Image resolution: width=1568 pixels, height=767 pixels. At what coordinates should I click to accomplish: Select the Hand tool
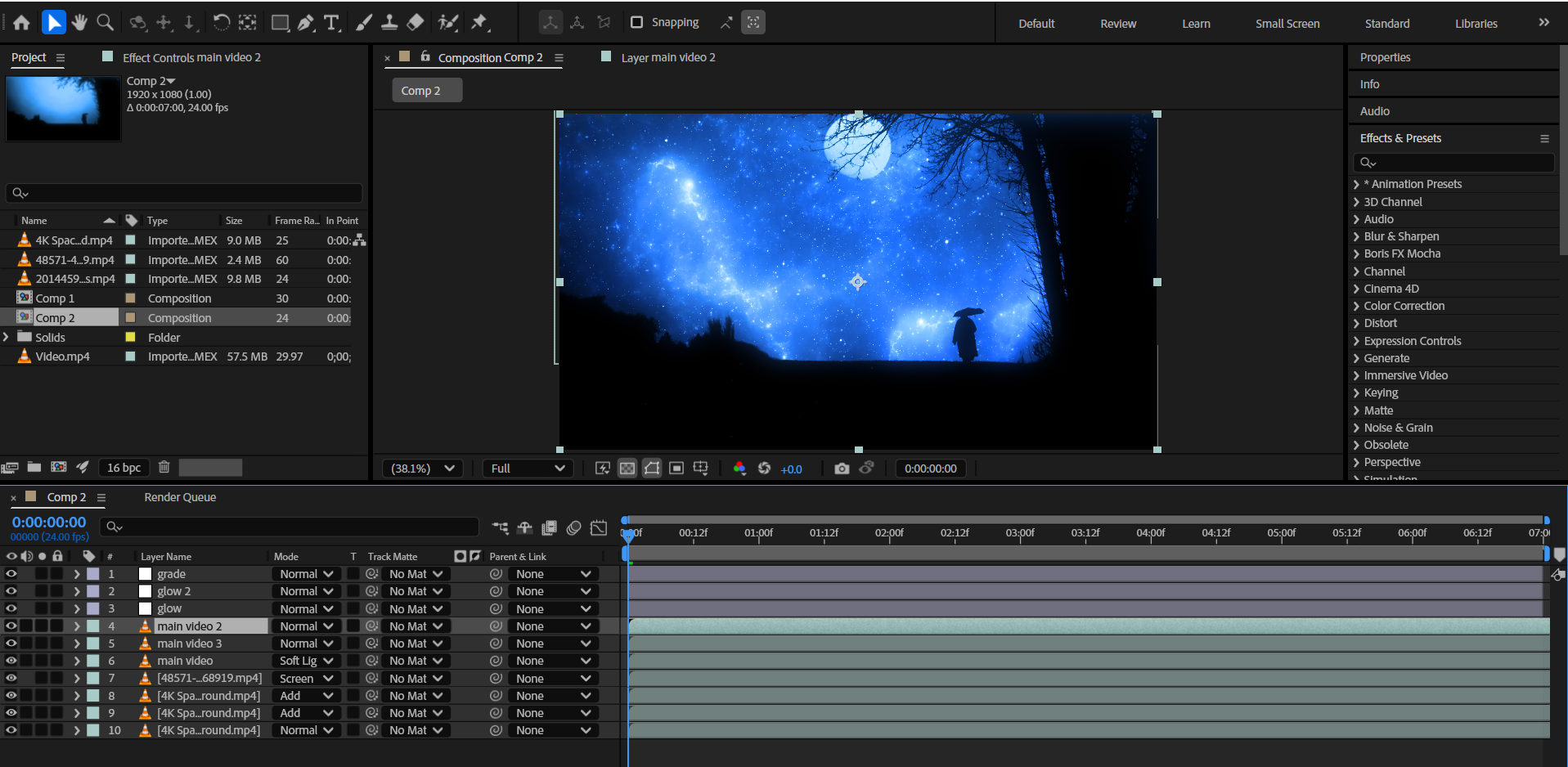pos(79,23)
